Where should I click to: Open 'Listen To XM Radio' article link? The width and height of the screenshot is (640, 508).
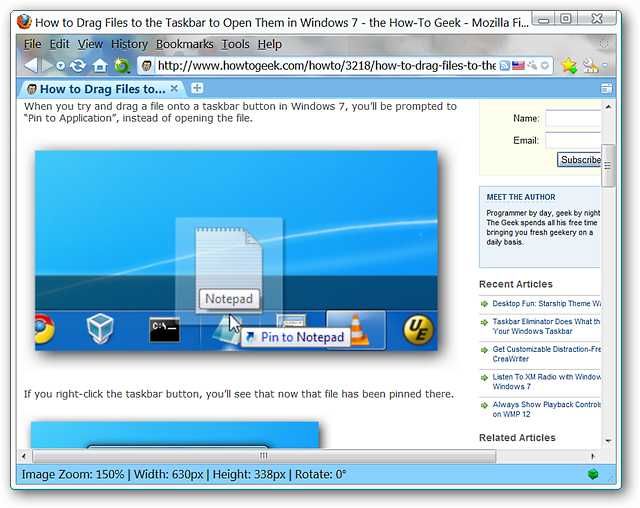pyautogui.click(x=546, y=382)
